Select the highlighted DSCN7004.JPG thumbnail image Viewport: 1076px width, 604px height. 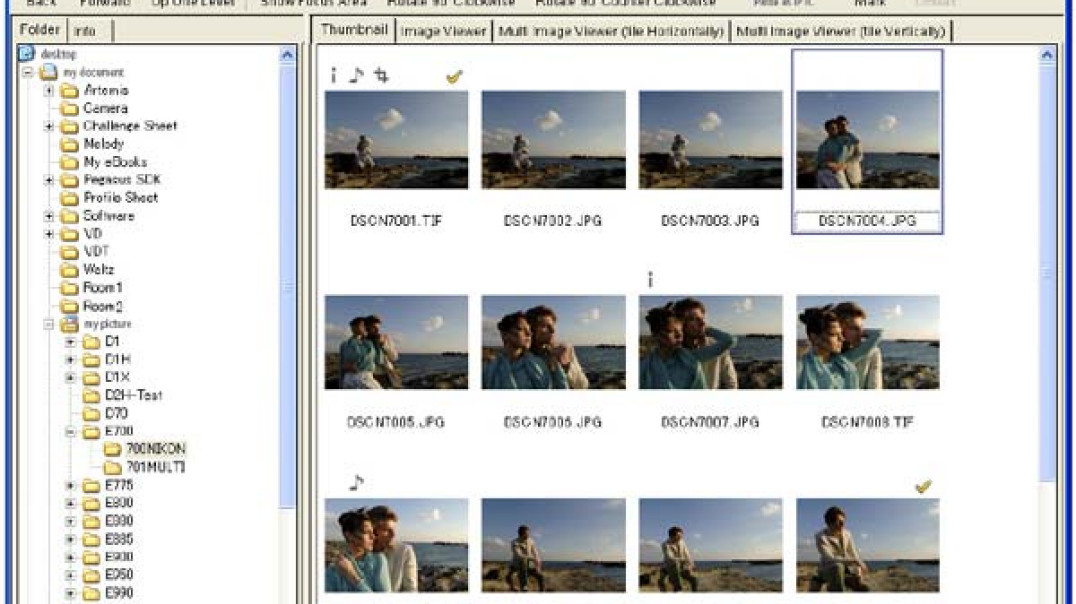click(x=868, y=140)
